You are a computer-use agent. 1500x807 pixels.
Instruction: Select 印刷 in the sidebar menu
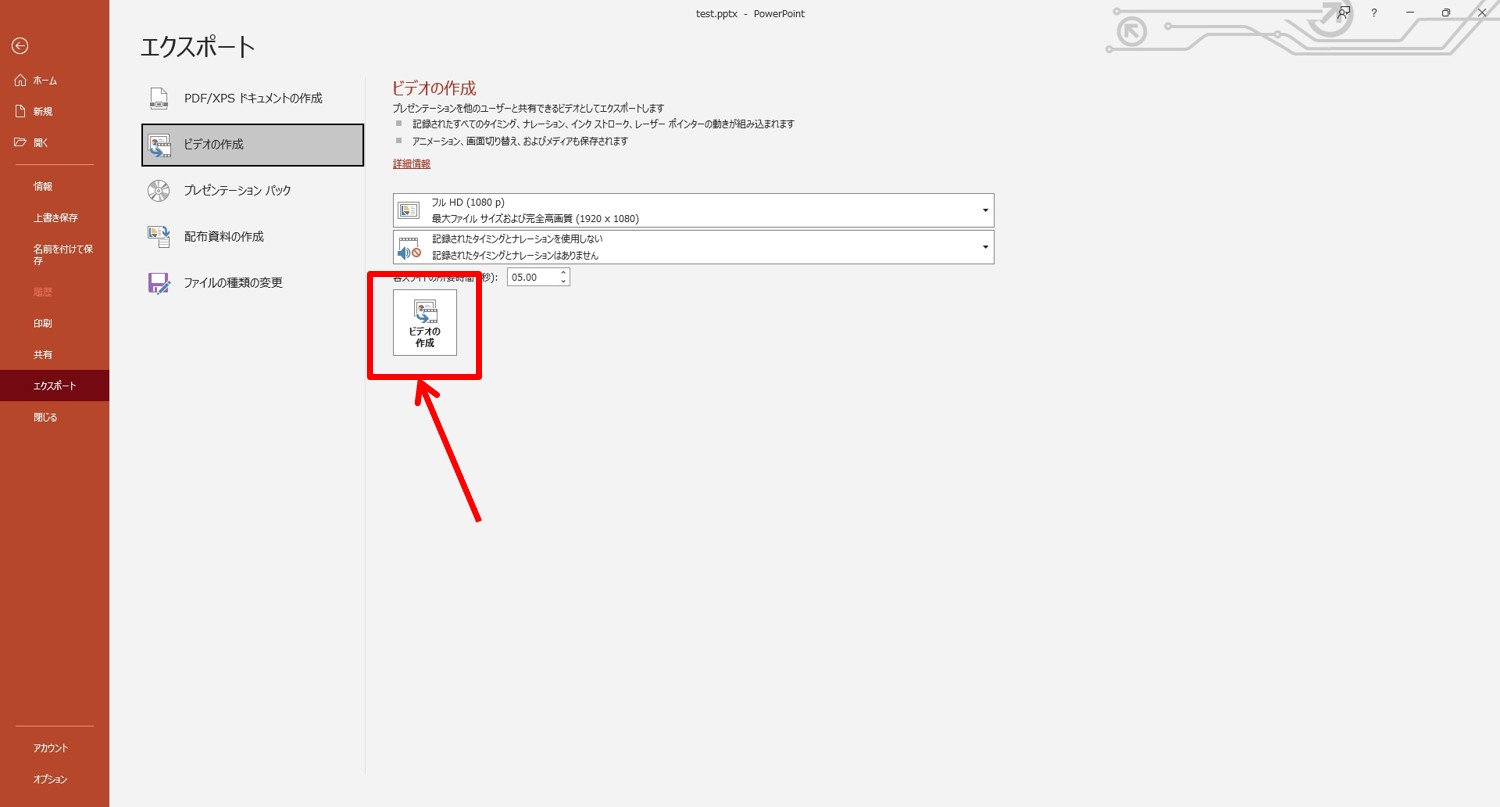click(42, 324)
